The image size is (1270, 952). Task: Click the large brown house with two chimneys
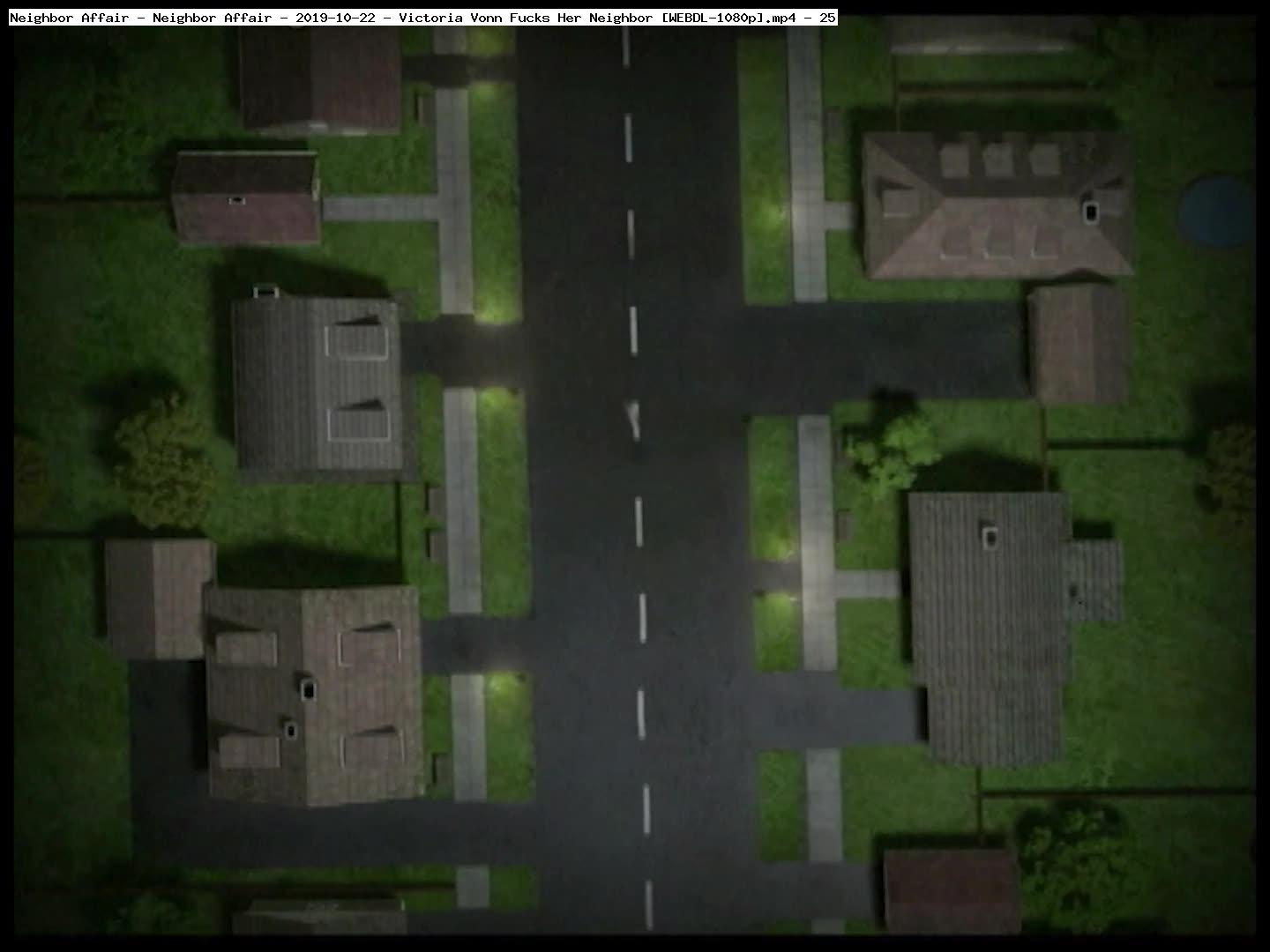[x=313, y=696]
